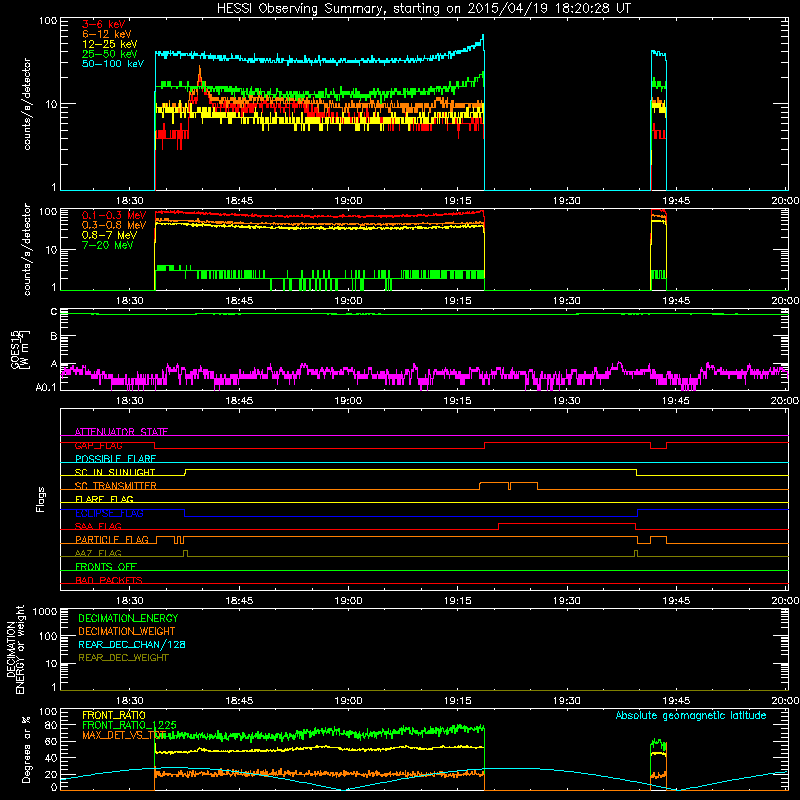Select the BAD_PACKETS flag label
800x800 pixels.
[x=109, y=580]
